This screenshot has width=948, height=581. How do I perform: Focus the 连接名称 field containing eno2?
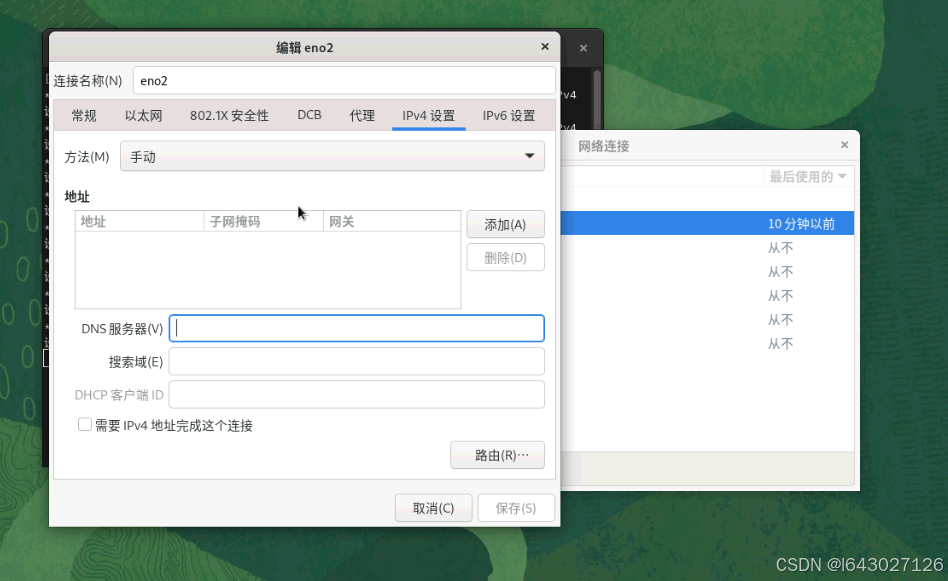(344, 80)
